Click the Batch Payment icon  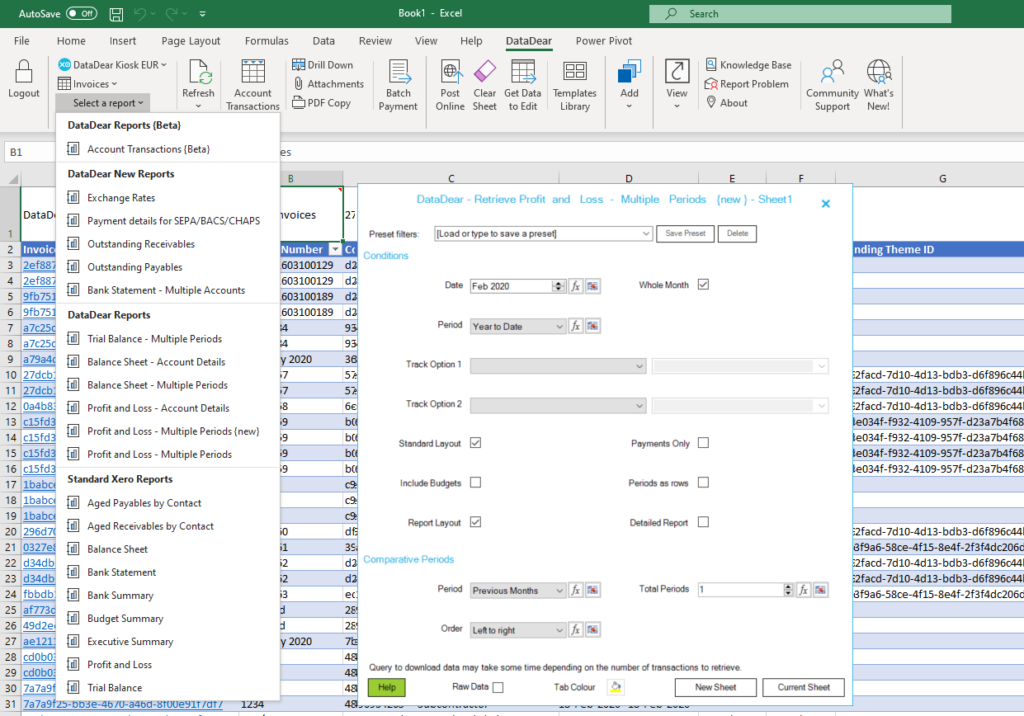point(398,72)
